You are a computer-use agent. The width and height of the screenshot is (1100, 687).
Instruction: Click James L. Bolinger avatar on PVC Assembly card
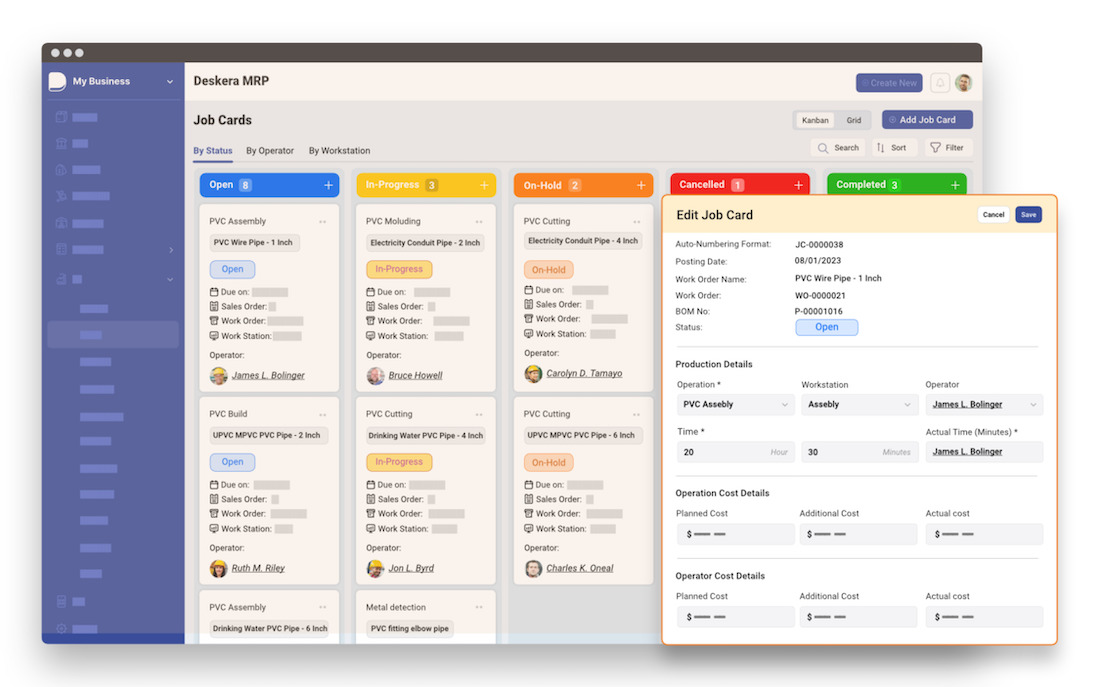[219, 375]
